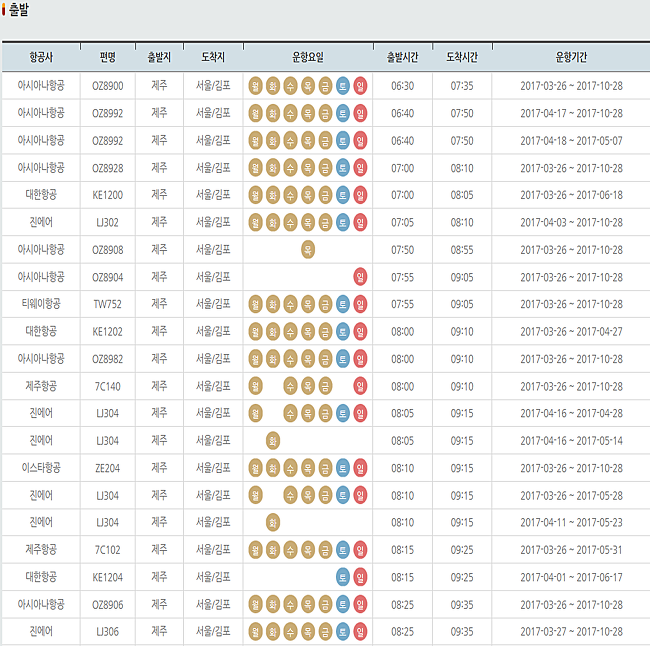The width and height of the screenshot is (650, 646).
Task: Click Wednesday (수) icon in KE1200 row
Action: click(290, 195)
